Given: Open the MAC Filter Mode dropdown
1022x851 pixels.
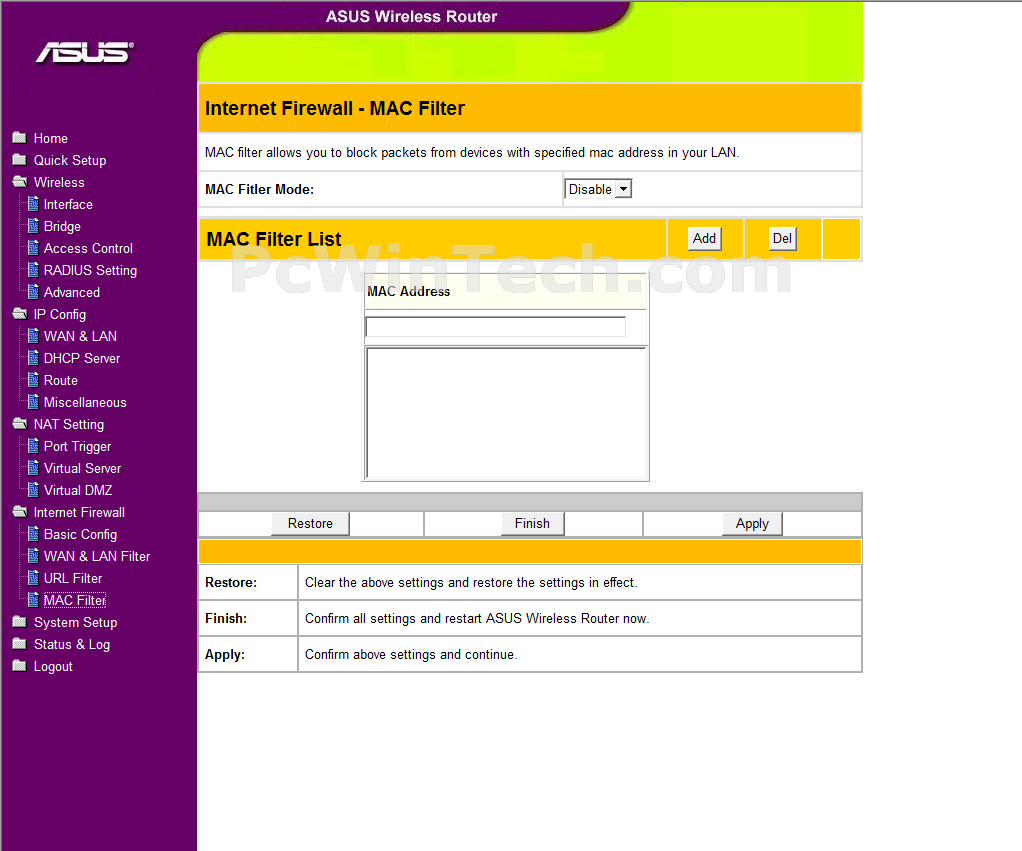Looking at the screenshot, I should point(598,189).
